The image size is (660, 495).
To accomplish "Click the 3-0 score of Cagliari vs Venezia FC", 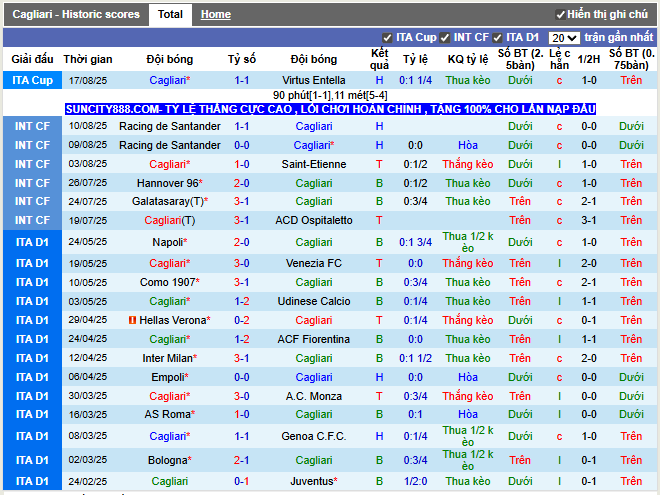I will pyautogui.click(x=242, y=263).
